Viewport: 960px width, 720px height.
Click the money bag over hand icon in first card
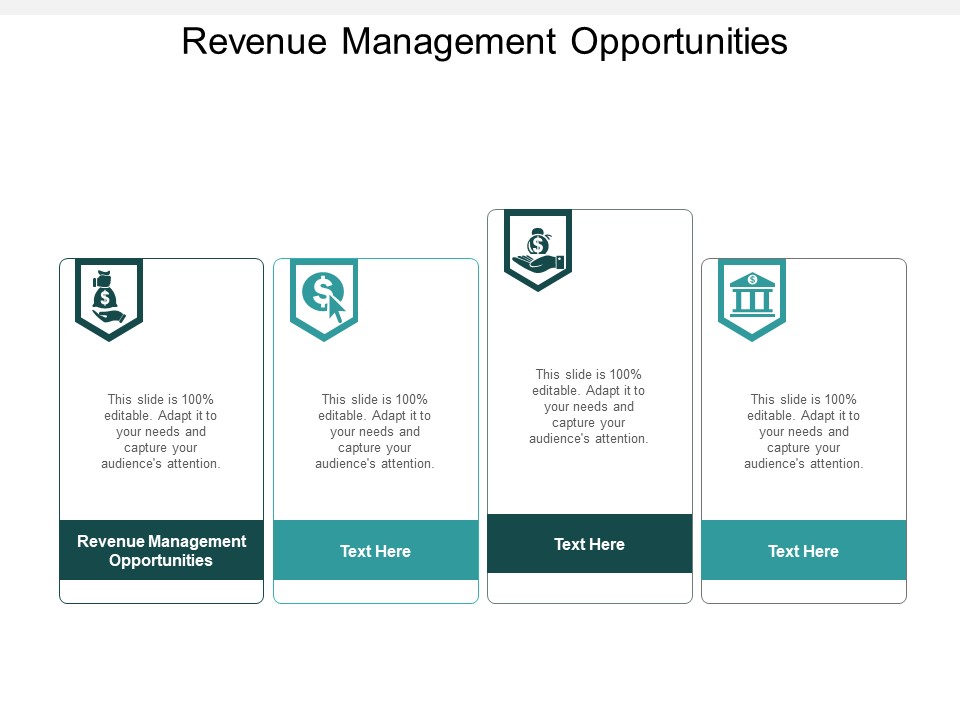(108, 297)
